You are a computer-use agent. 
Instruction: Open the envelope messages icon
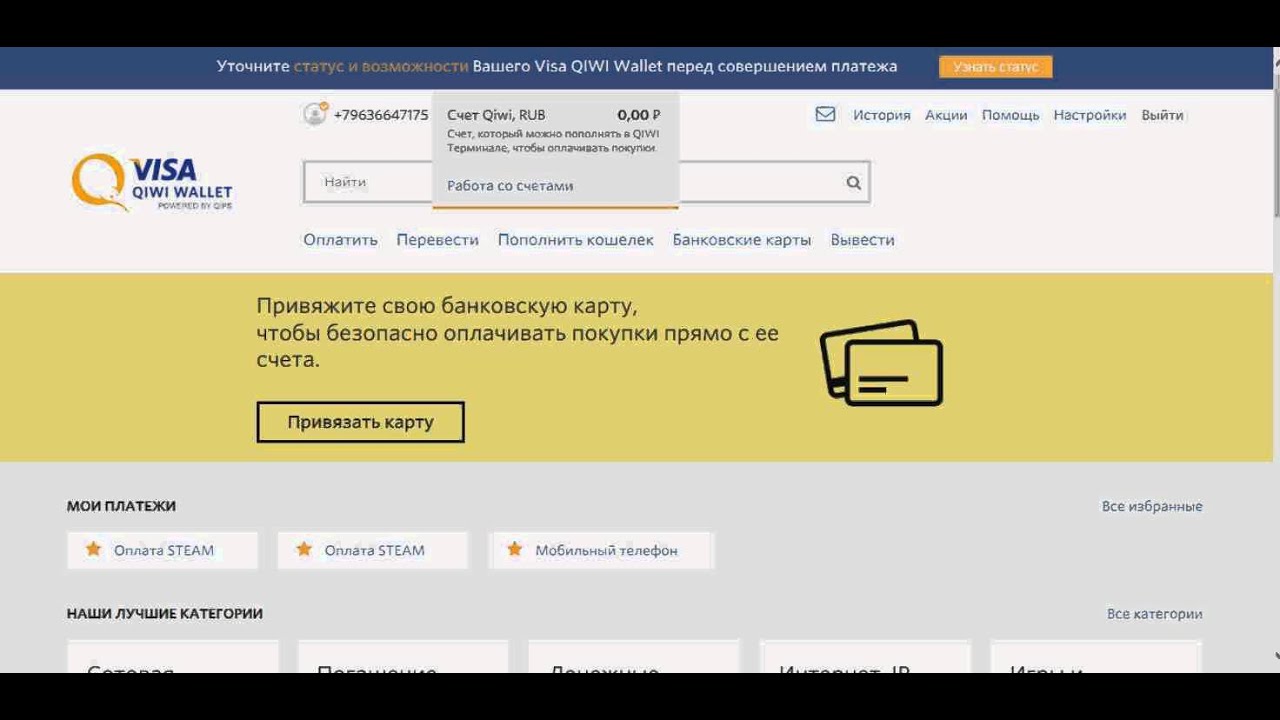click(x=825, y=114)
